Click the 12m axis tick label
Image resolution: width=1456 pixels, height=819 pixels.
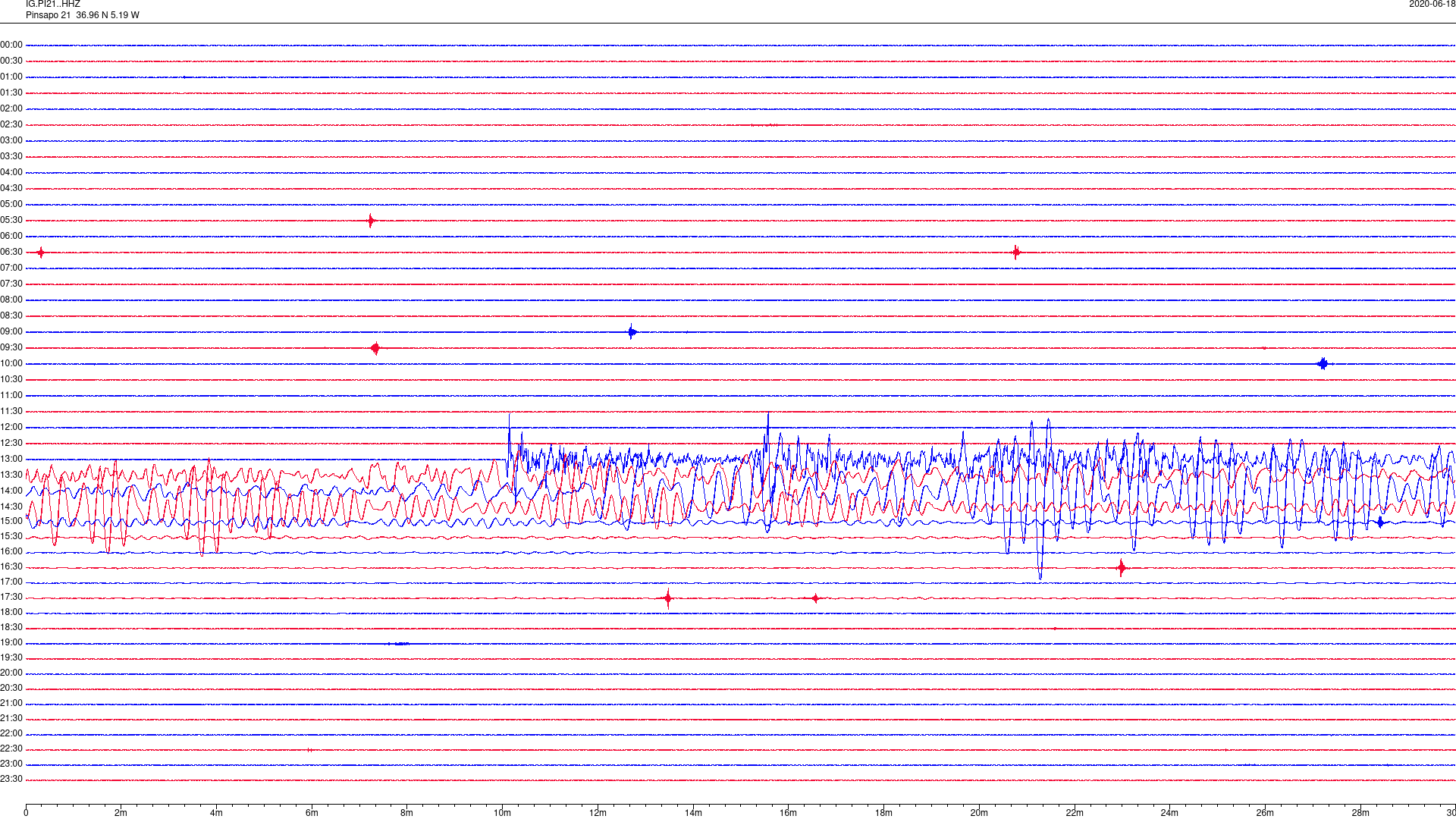[x=598, y=813]
